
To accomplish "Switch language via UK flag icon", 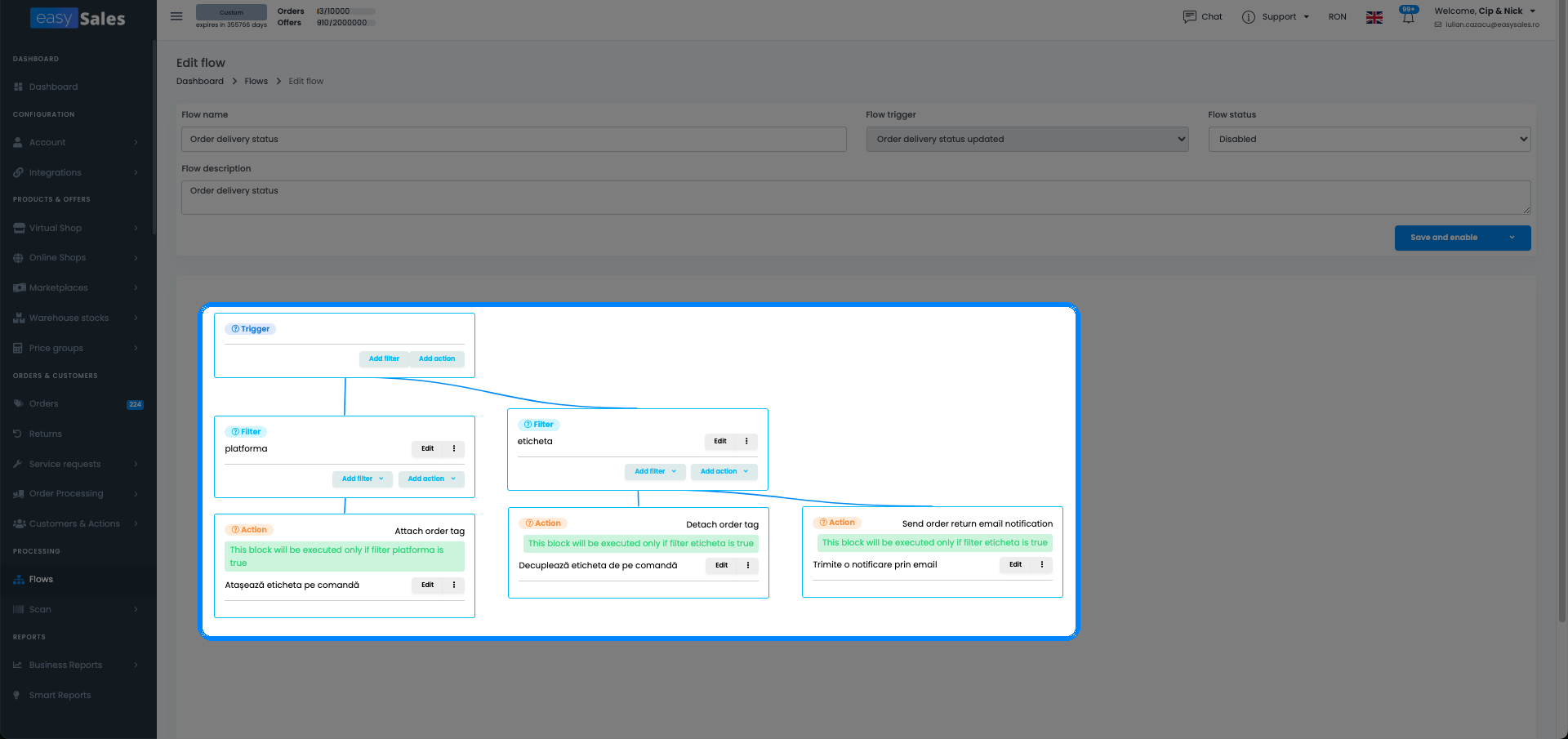I will [x=1374, y=17].
